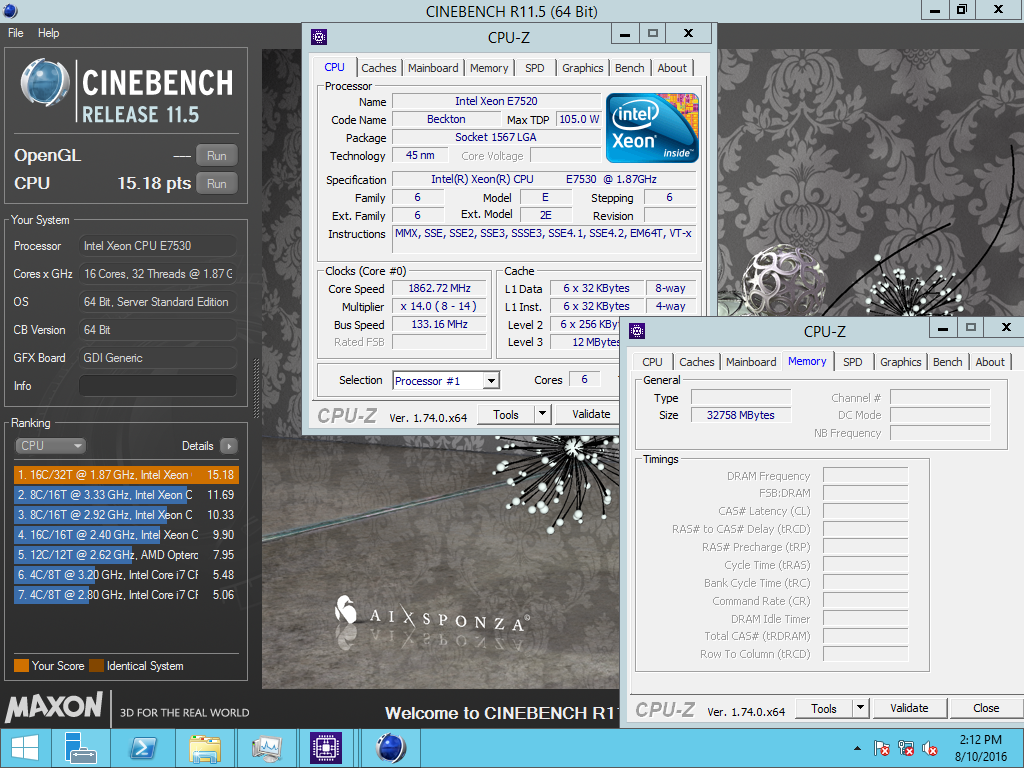Select ranking row 4. 16C/16T @ 2.40 GHz
Viewport: 1024px width, 768px height.
(x=126, y=535)
